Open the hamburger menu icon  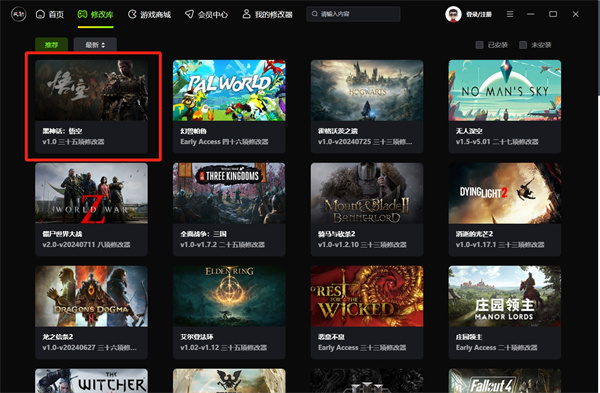point(510,14)
